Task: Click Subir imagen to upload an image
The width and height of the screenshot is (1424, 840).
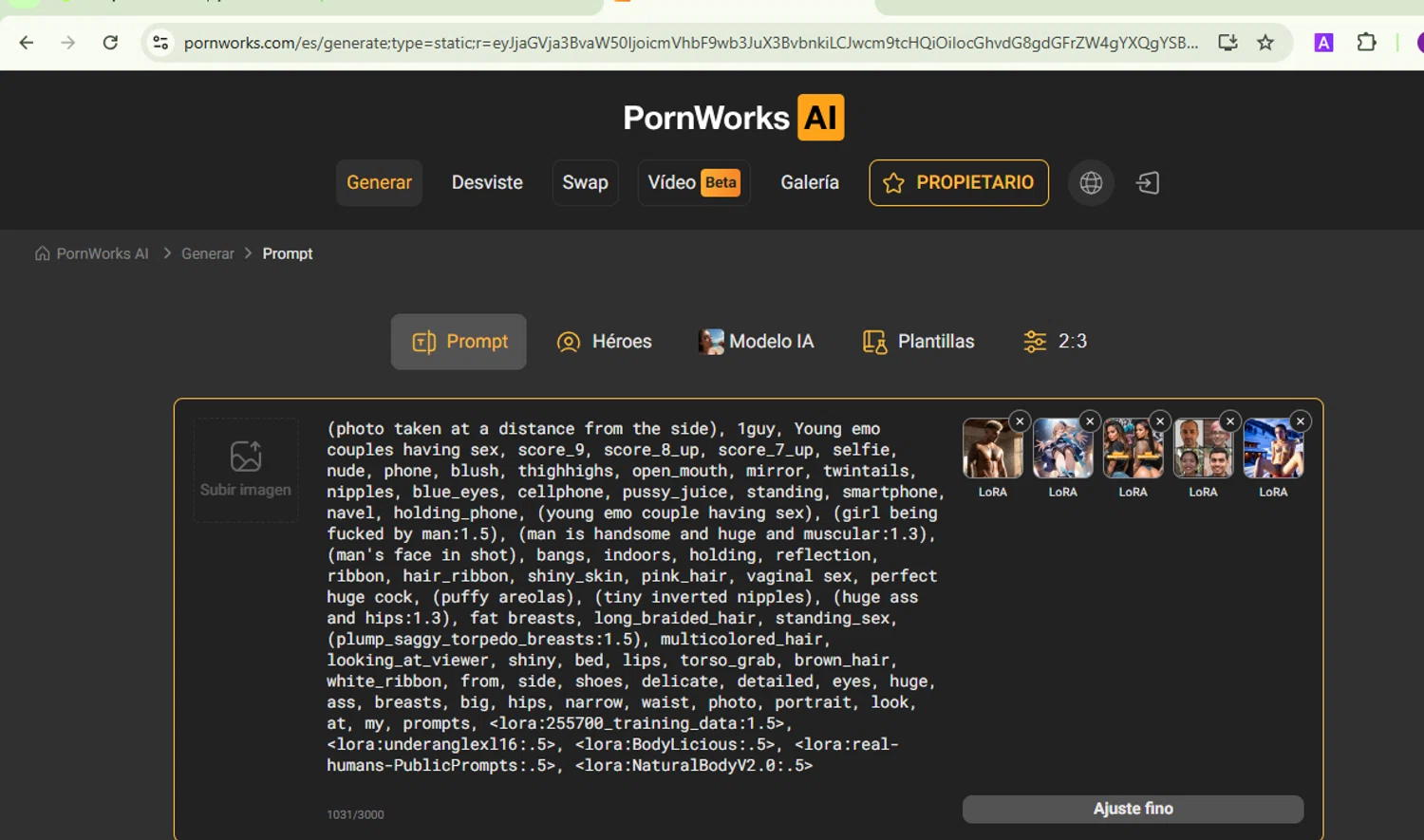Action: (x=246, y=470)
